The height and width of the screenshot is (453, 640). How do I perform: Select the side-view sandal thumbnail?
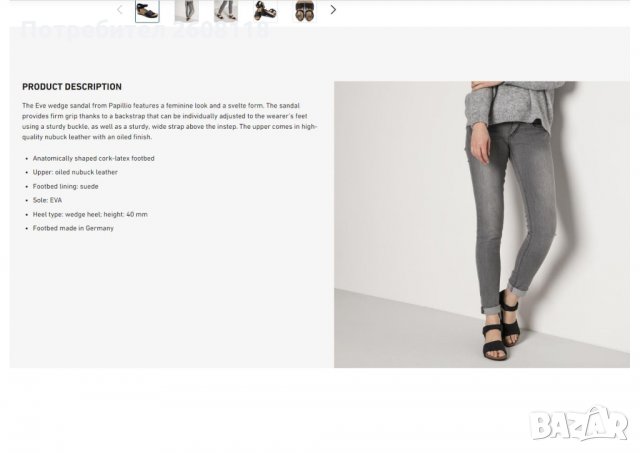(x=147, y=11)
